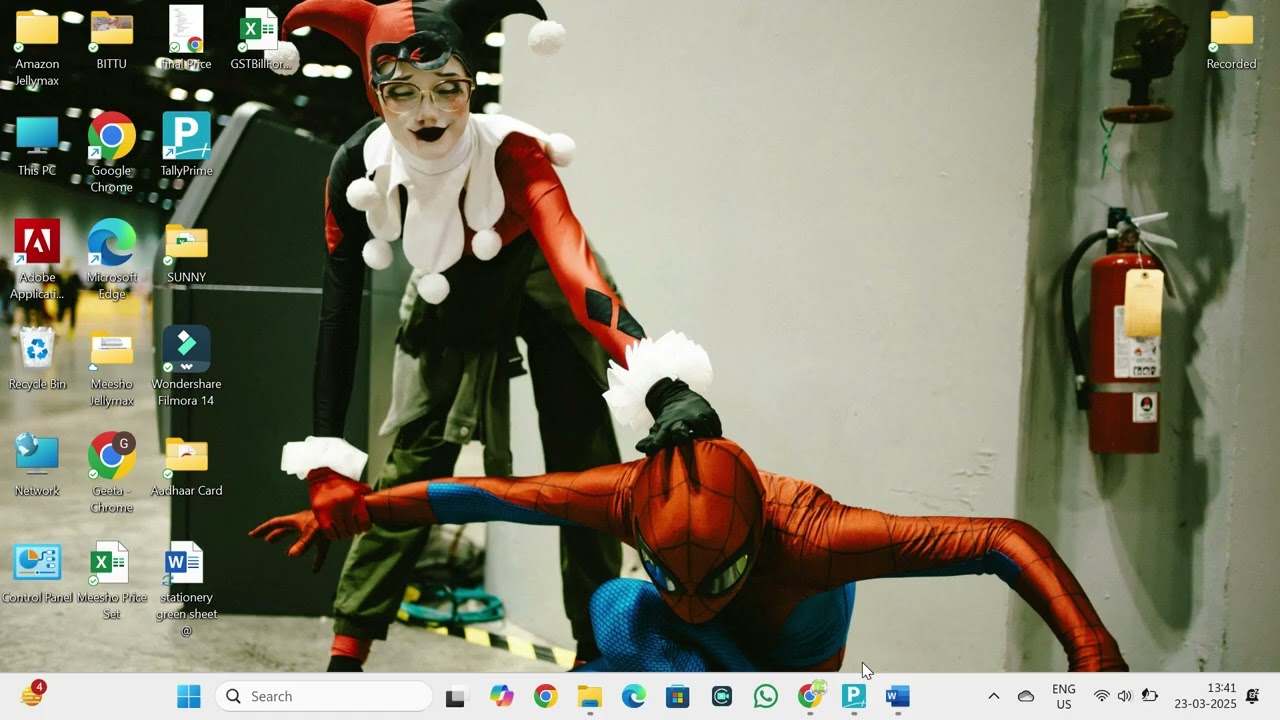The width and height of the screenshot is (1280, 720).
Task: Select the TallyPrime desktop shortcut
Action: pos(186,145)
